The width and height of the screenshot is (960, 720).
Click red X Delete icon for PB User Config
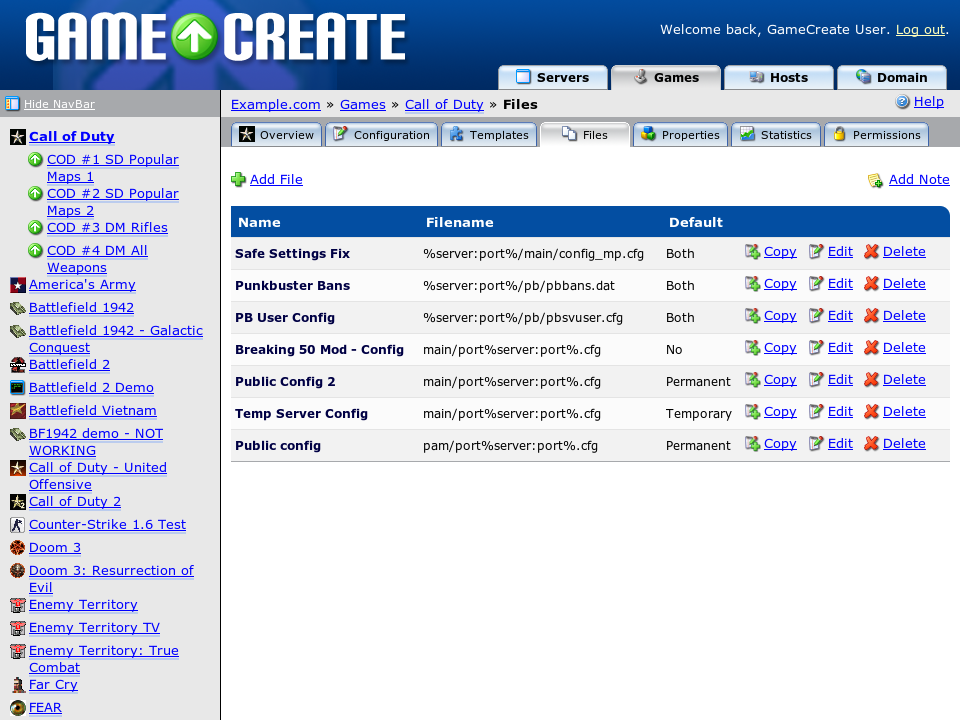click(871, 315)
